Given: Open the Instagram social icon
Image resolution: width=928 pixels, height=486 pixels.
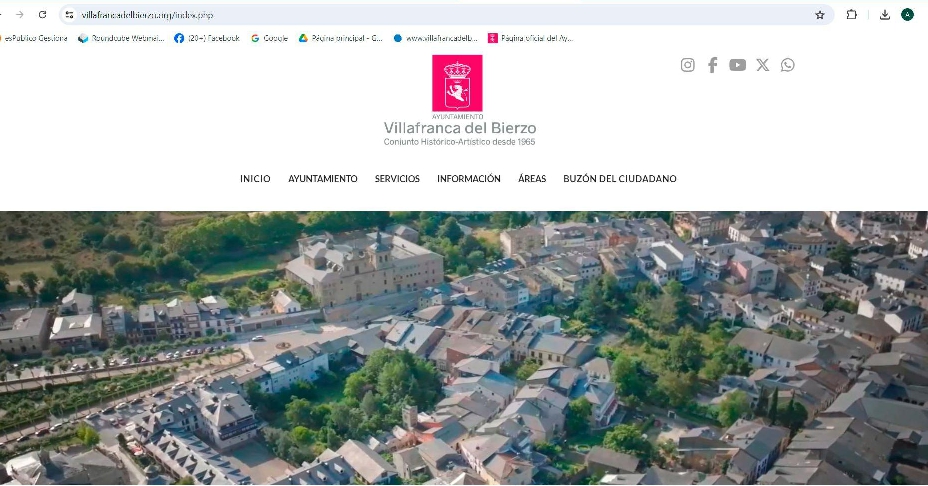Looking at the screenshot, I should point(688,65).
